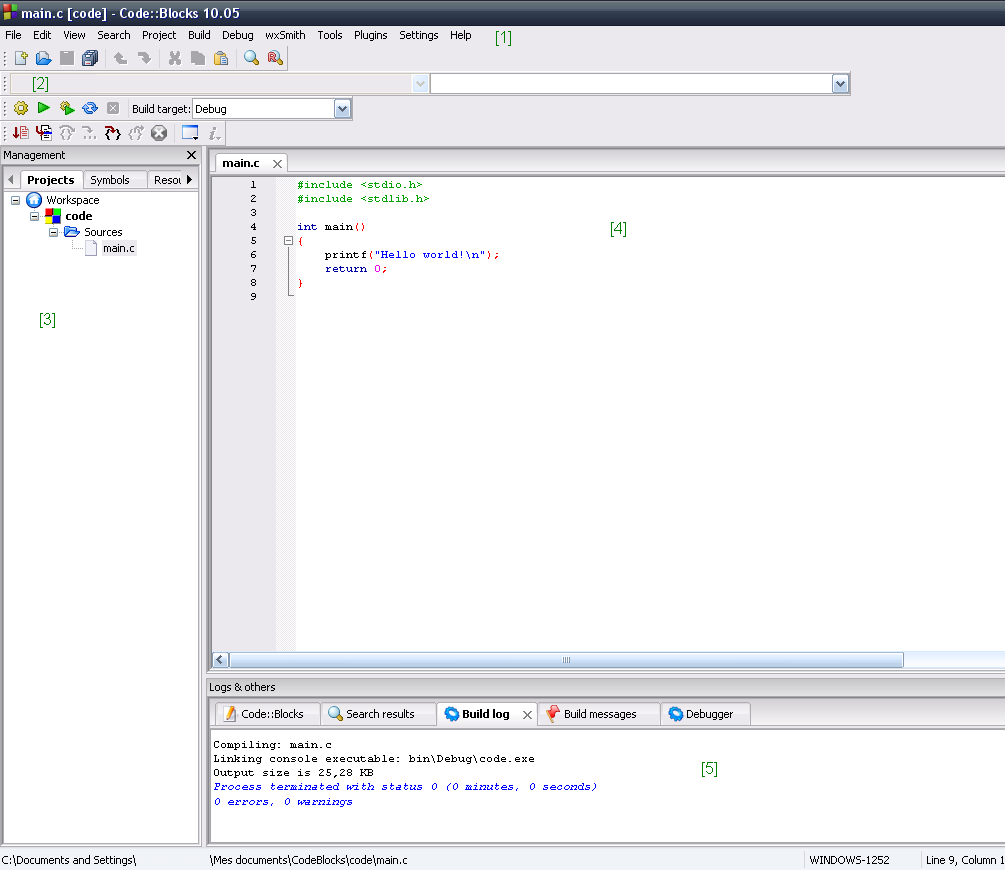Open the Build menu
This screenshot has width=1005, height=870.
click(x=199, y=35)
